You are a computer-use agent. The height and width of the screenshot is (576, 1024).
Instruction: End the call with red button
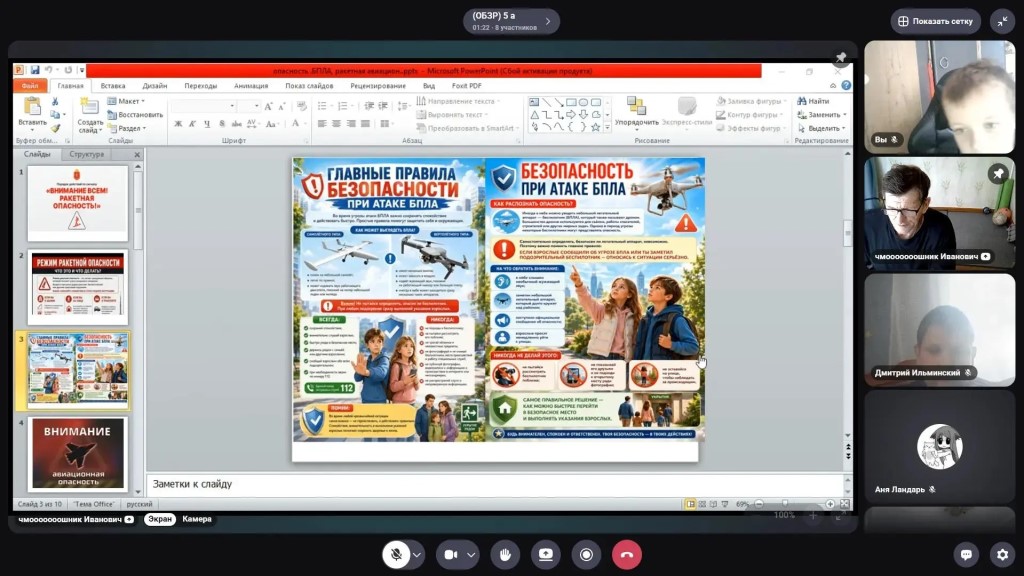(627, 555)
